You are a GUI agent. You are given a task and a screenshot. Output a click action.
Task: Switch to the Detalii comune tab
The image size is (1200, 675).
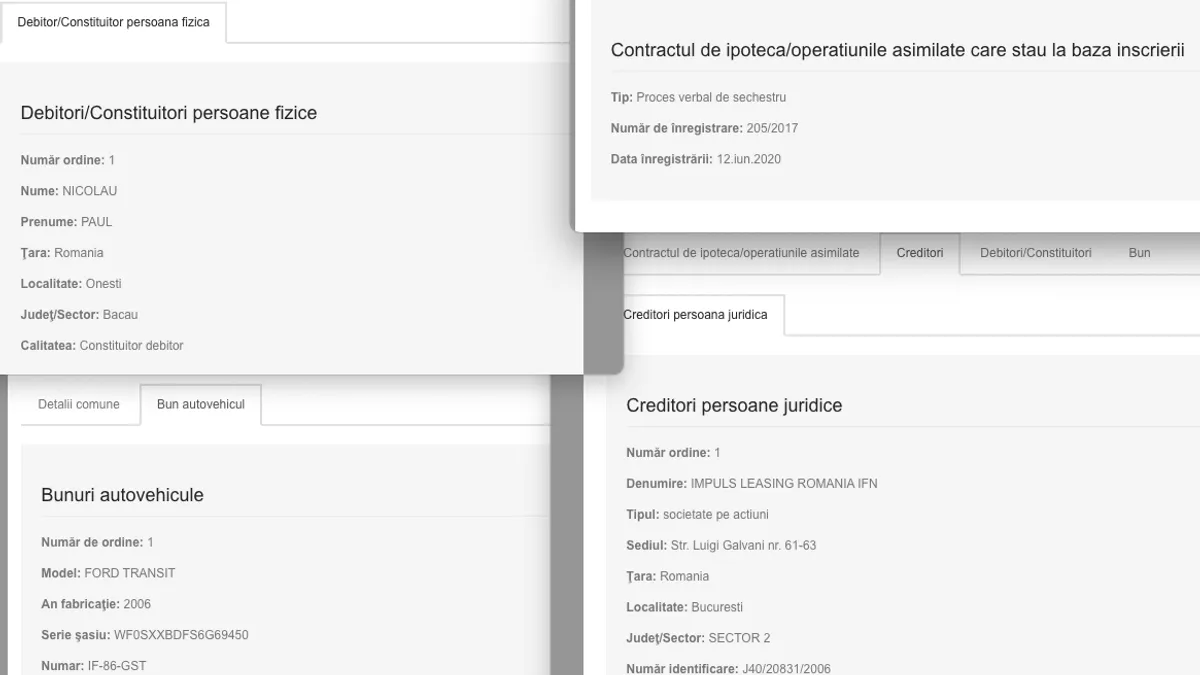click(79, 404)
